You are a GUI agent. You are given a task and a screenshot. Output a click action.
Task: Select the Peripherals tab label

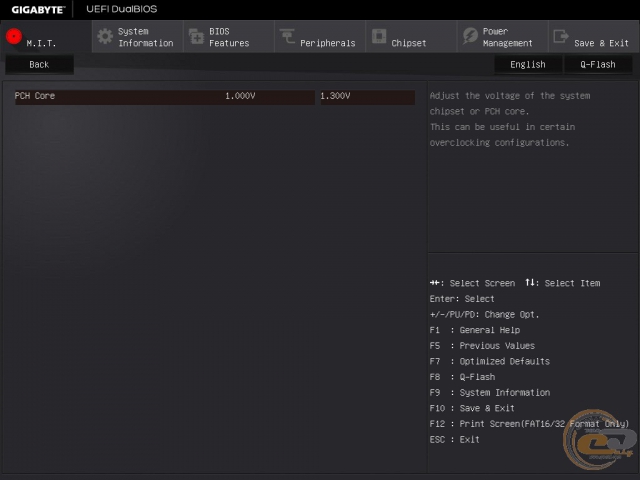[x=327, y=44]
